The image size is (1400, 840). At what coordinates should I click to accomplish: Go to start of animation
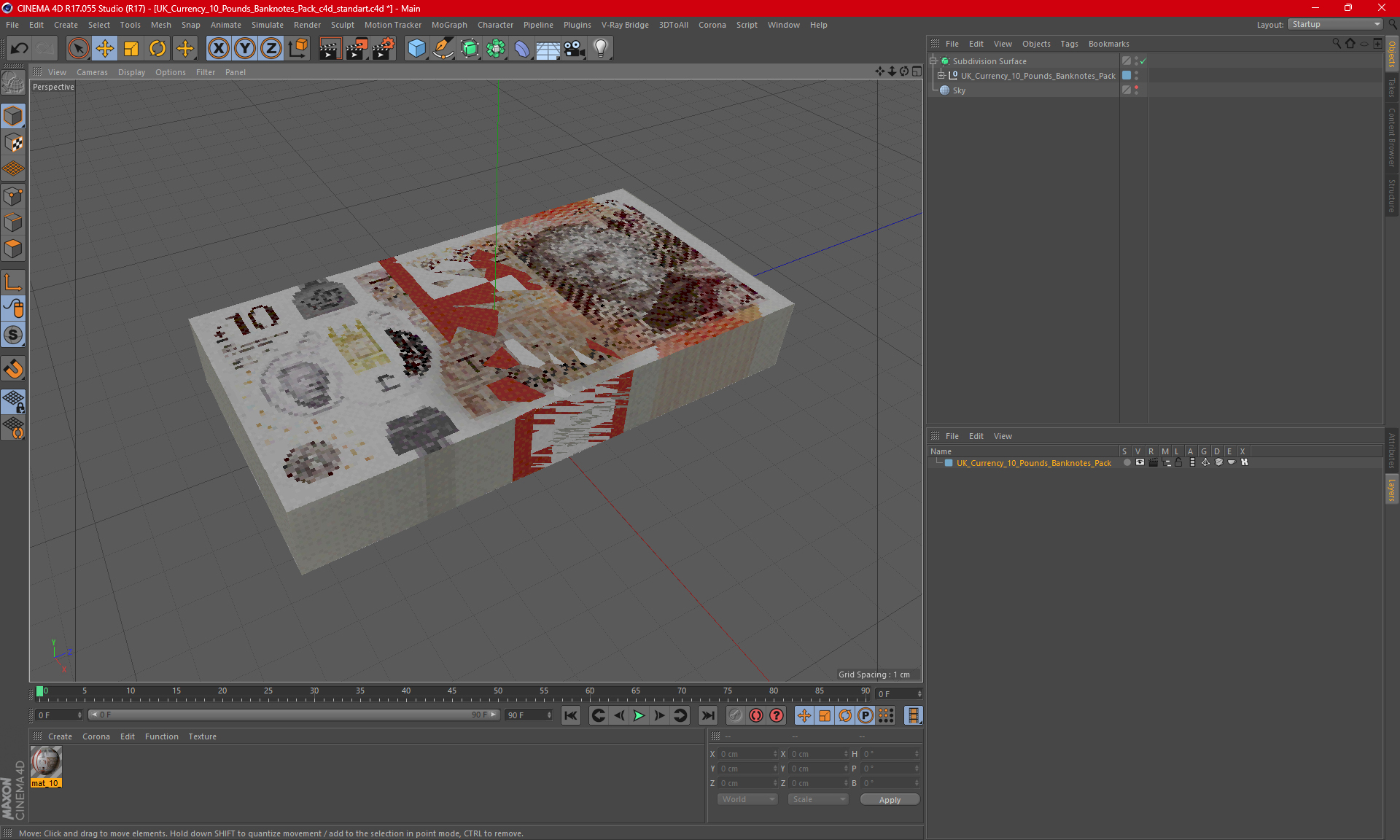[x=571, y=715]
